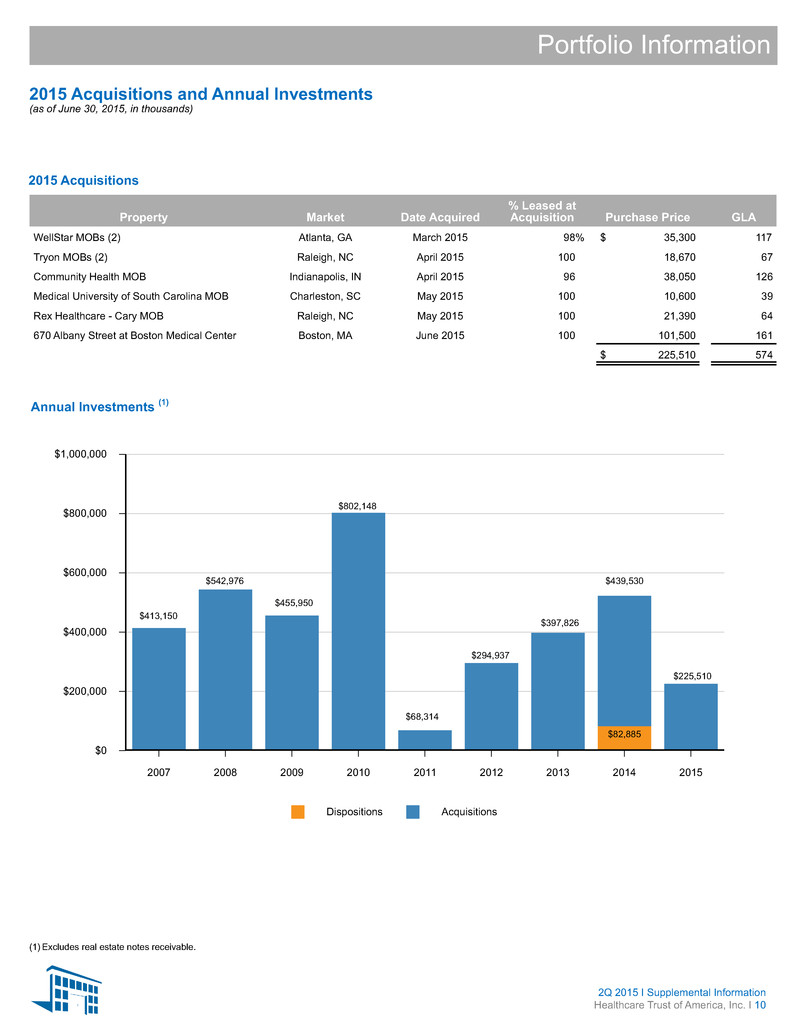Click the orange $82,885 dispositions bar segment

click(x=624, y=737)
